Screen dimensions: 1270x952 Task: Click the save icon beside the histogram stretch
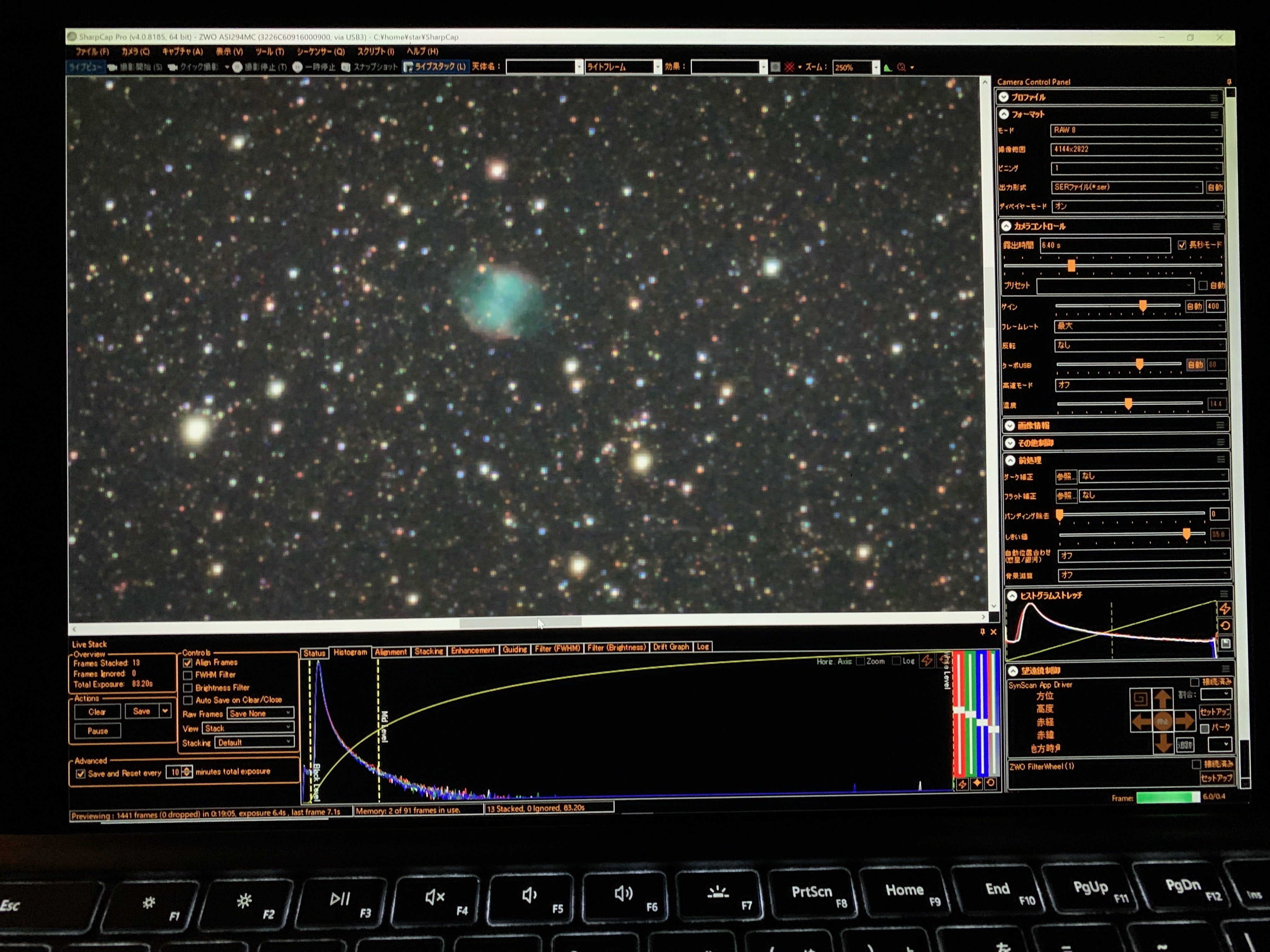coord(1225,643)
